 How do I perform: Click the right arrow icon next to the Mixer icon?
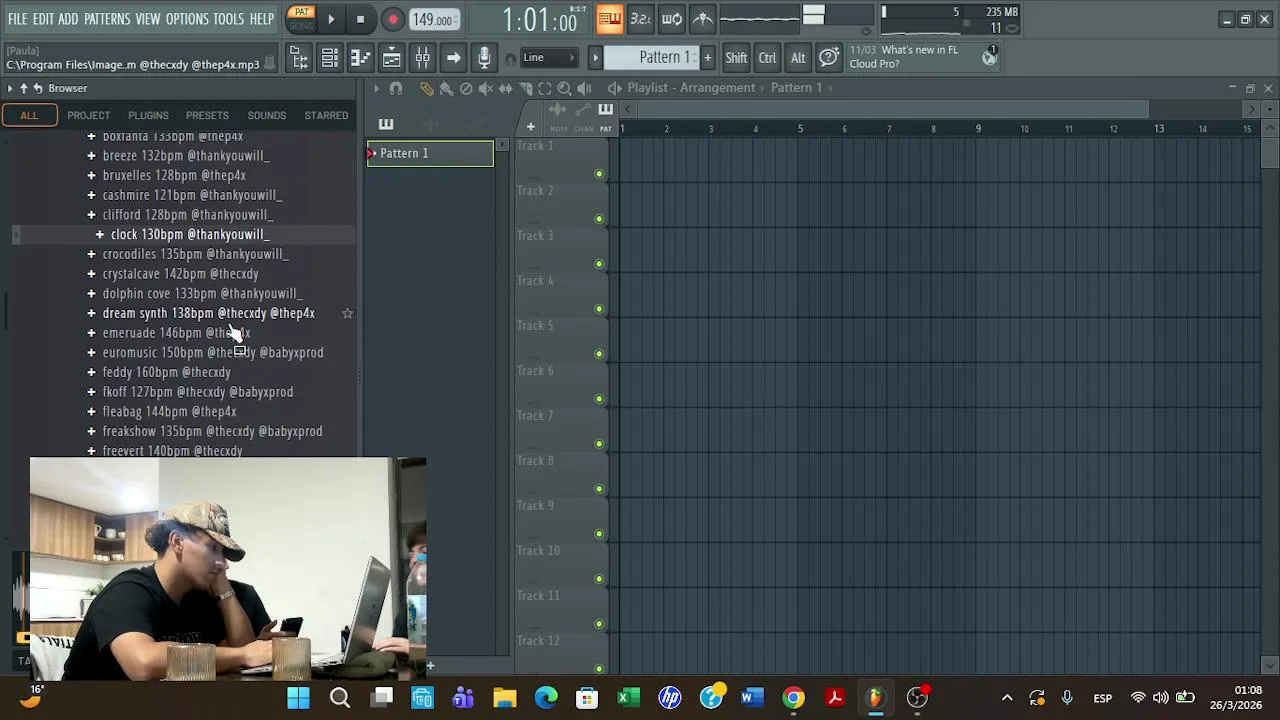[453, 58]
